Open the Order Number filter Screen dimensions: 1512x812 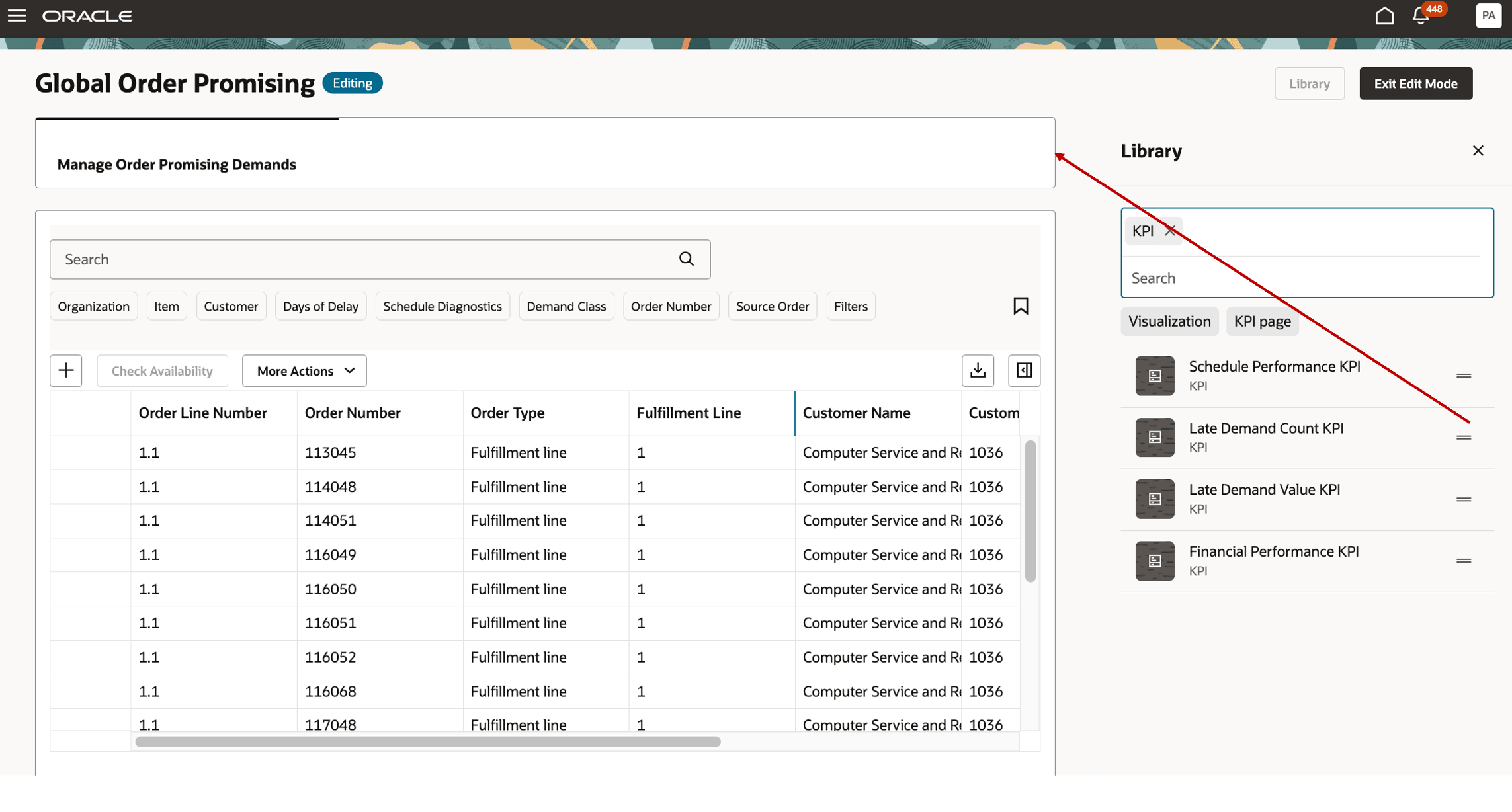(x=671, y=306)
